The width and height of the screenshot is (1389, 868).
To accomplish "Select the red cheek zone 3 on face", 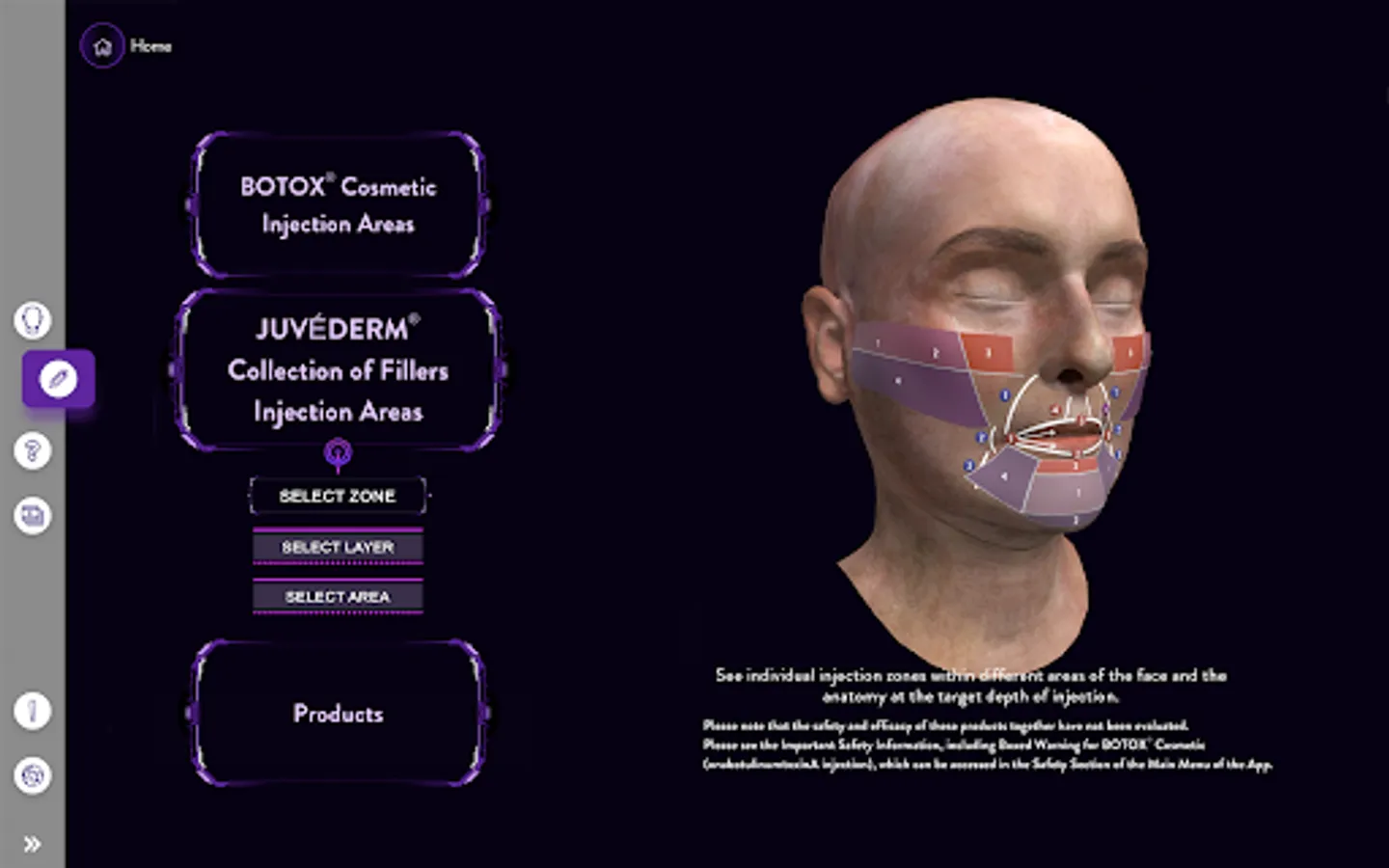I will pyautogui.click(x=986, y=353).
